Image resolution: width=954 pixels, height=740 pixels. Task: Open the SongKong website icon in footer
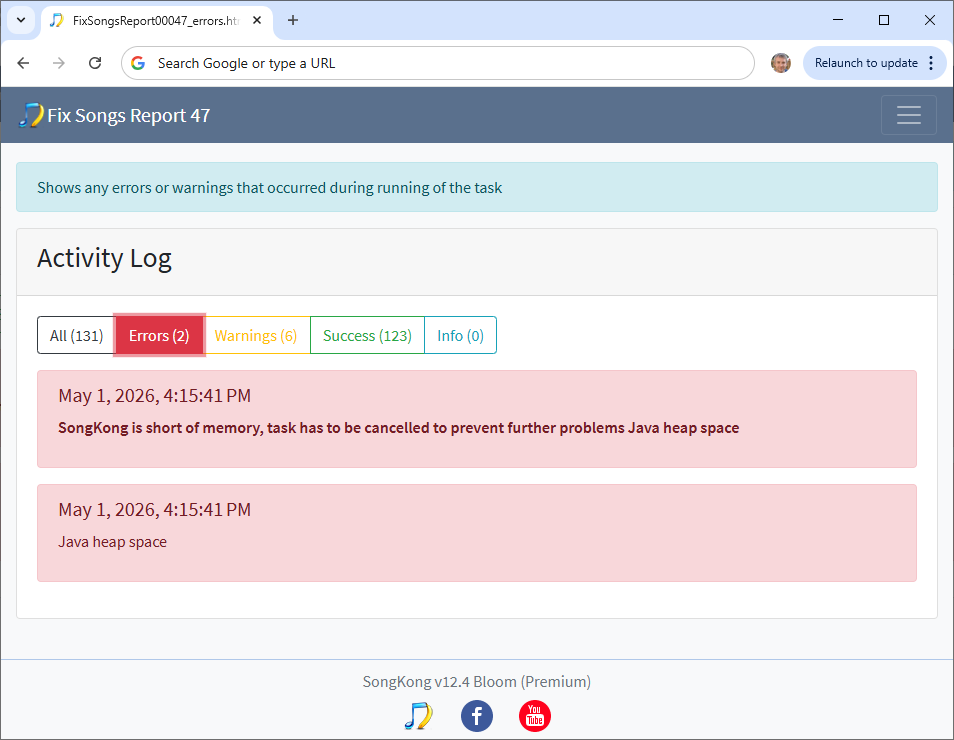tap(419, 716)
